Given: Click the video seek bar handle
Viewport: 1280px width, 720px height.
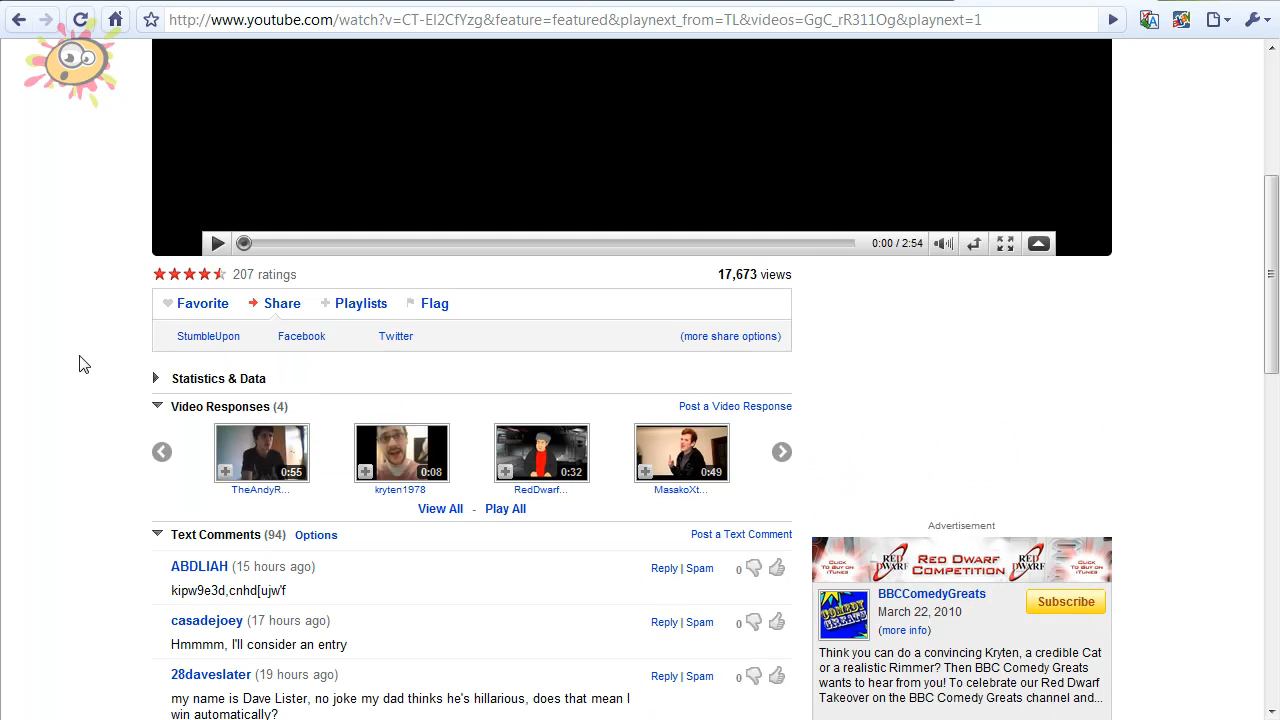Looking at the screenshot, I should (x=244, y=243).
